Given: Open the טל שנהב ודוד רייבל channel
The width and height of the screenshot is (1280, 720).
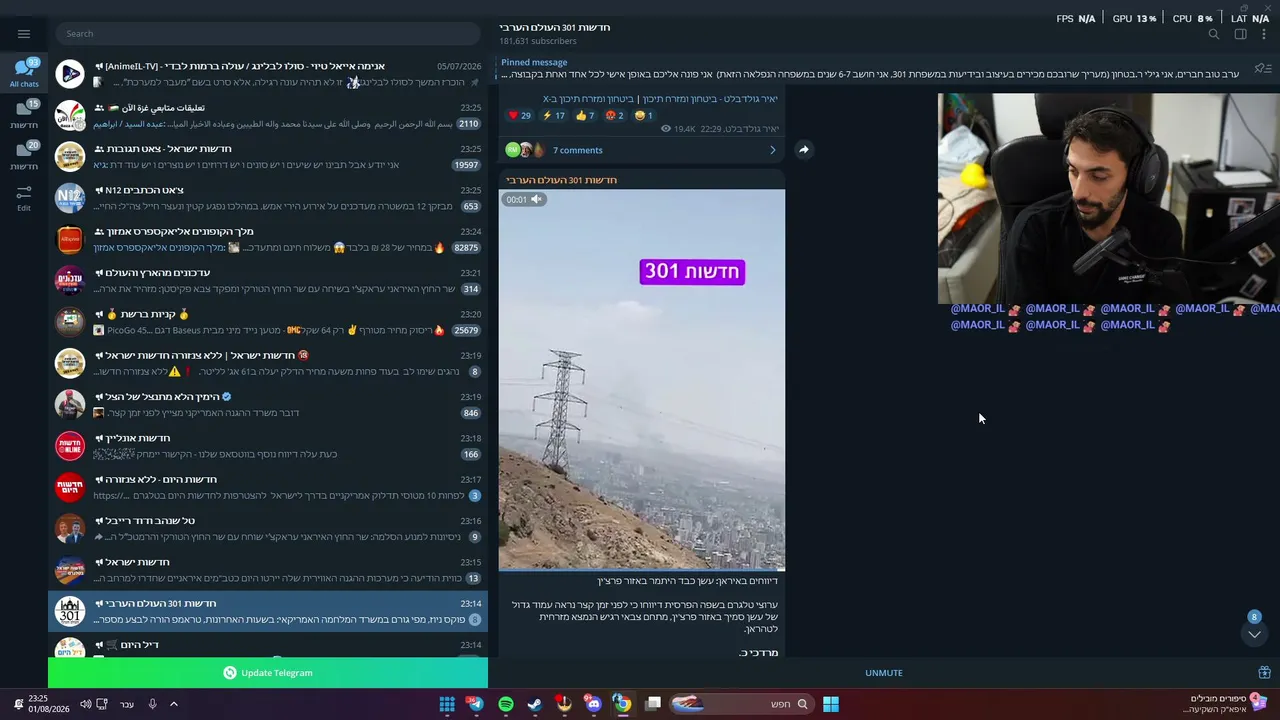Looking at the screenshot, I should [x=268, y=528].
